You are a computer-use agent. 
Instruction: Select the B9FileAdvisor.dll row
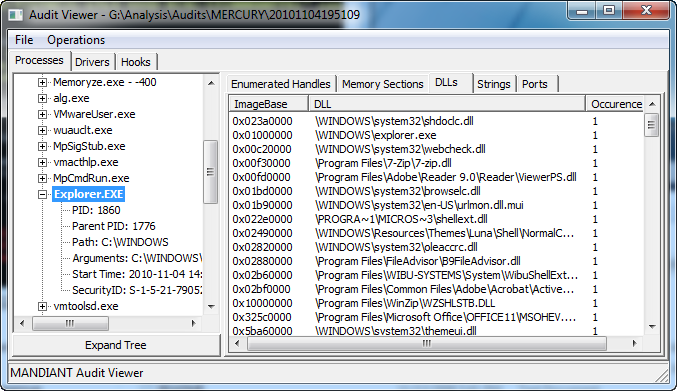click(x=436, y=261)
